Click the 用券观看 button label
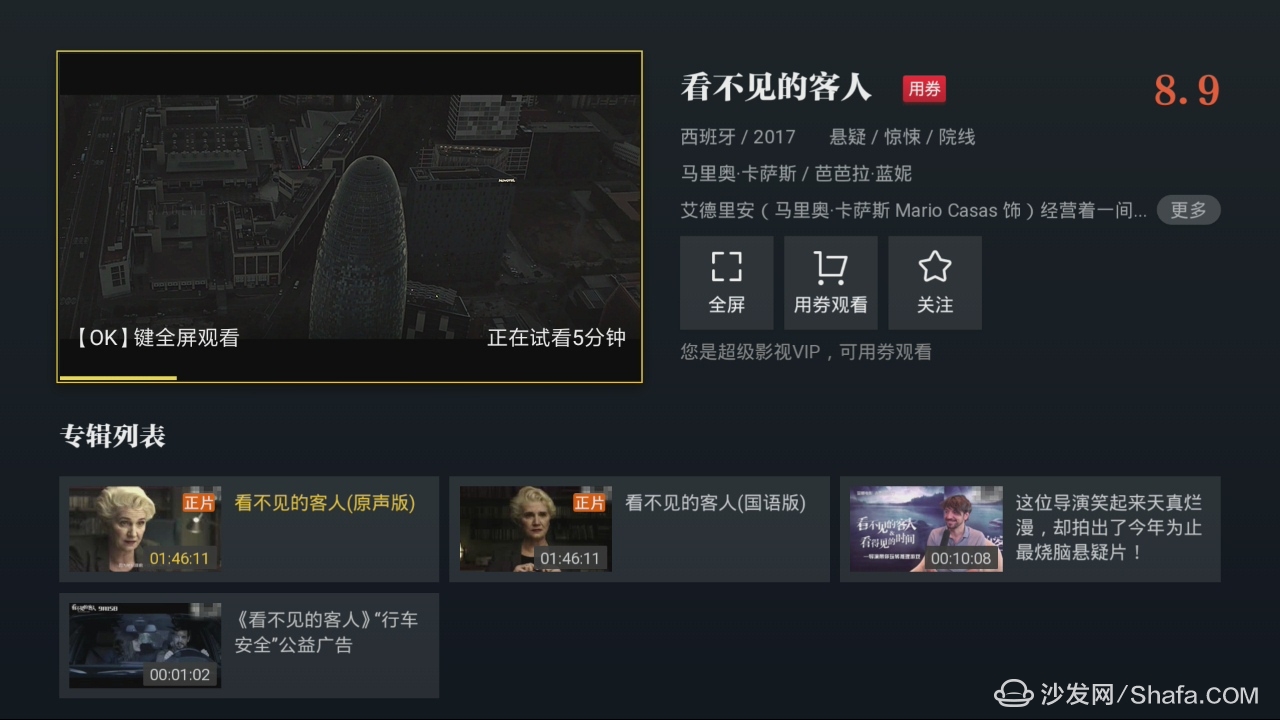This screenshot has width=1280, height=720. pyautogui.click(x=830, y=305)
